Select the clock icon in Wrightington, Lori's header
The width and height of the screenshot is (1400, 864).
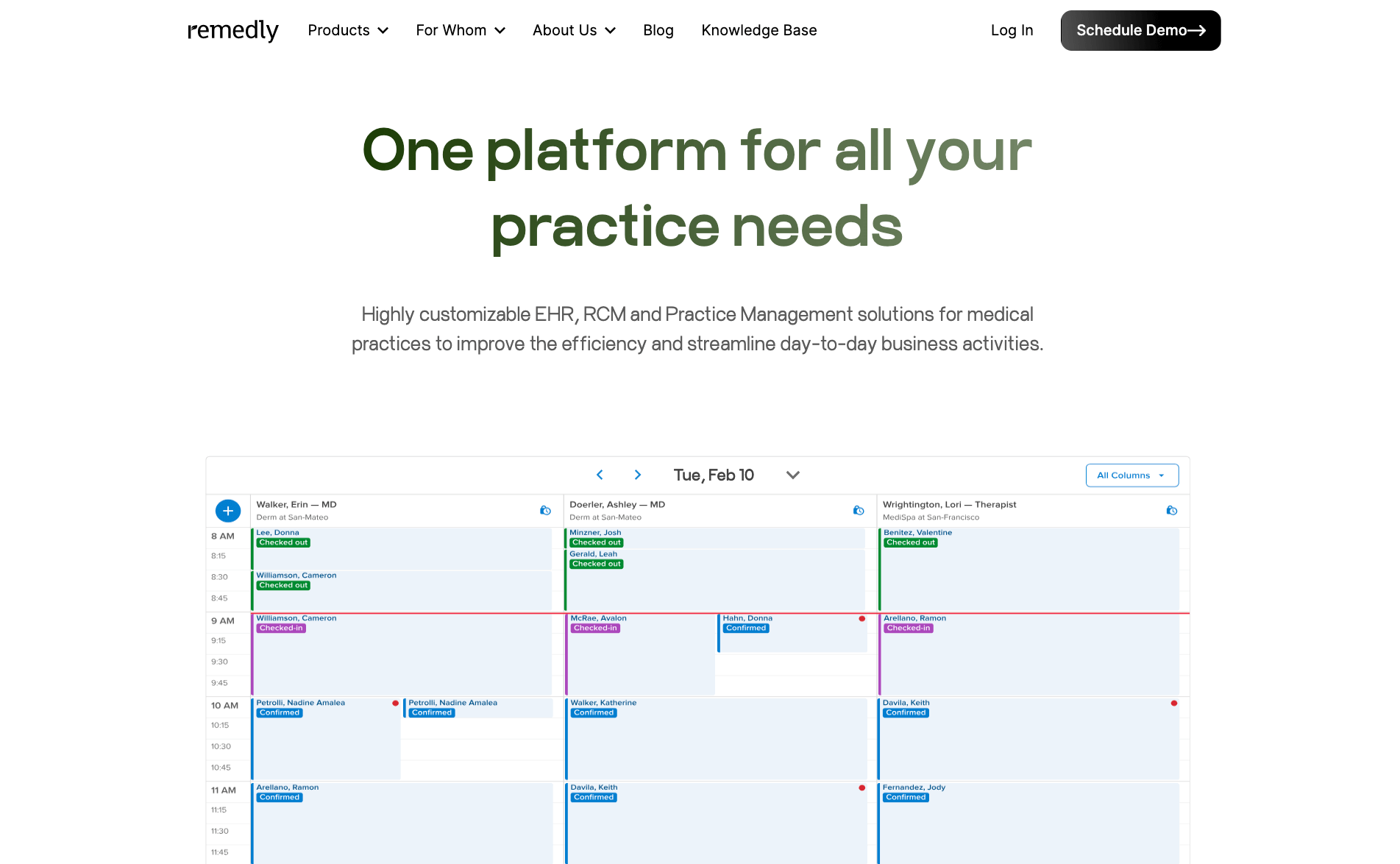pos(1171,510)
